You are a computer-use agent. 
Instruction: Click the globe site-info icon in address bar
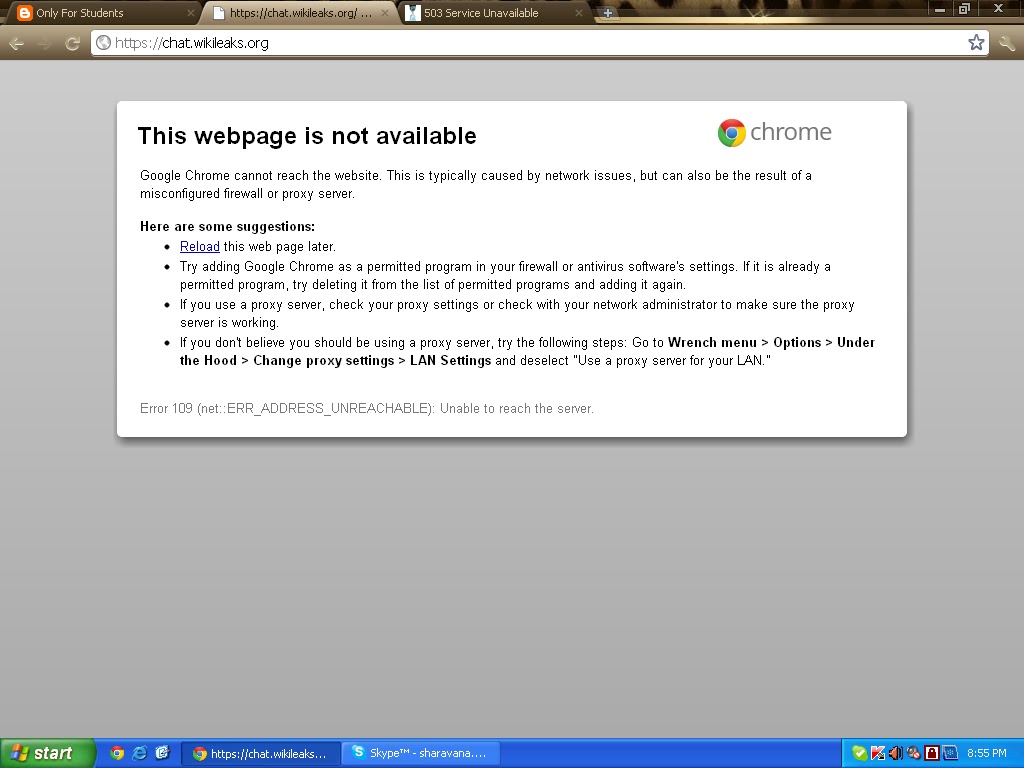click(103, 43)
